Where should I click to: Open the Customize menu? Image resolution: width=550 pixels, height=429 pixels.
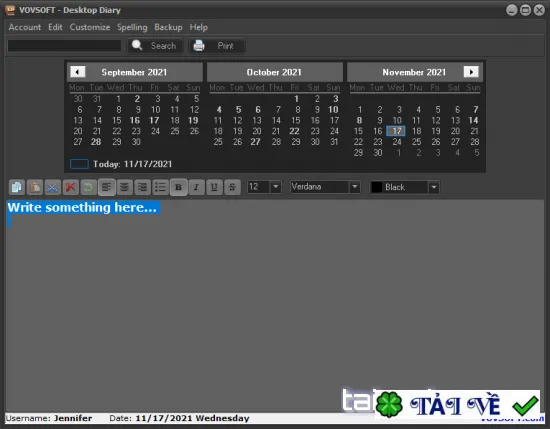click(x=90, y=27)
